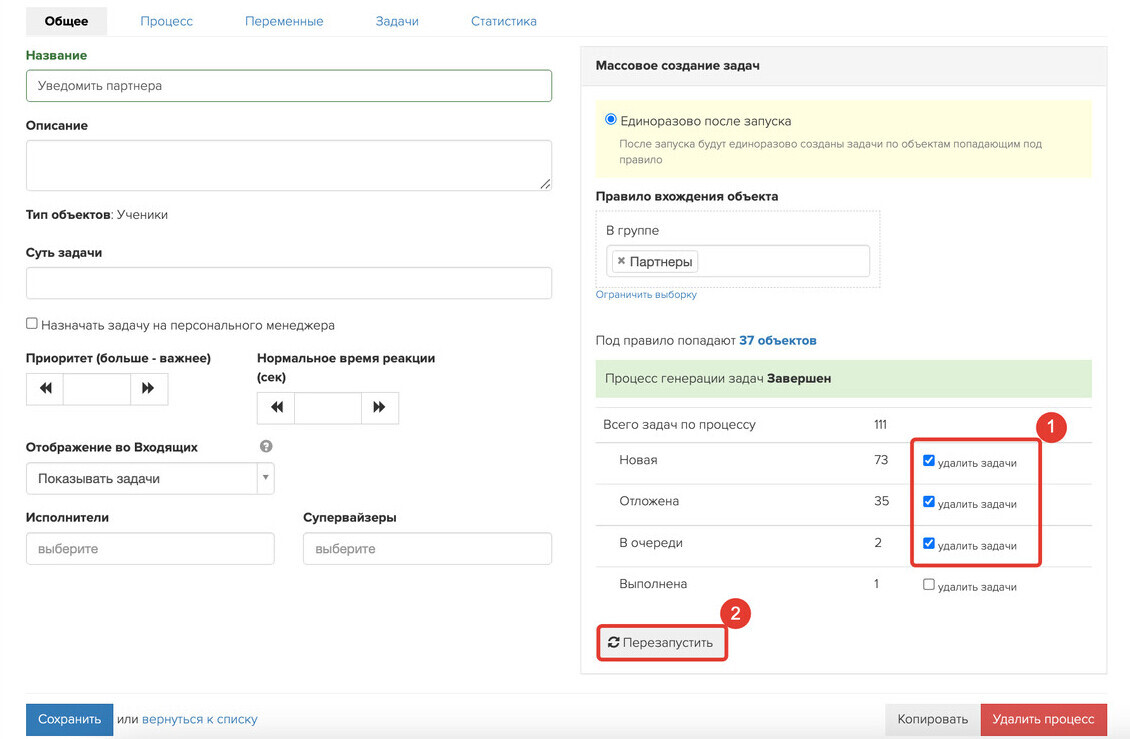Remove the Партнеры tag with its x
Image resolution: width=1130 pixels, height=739 pixels.
point(621,261)
